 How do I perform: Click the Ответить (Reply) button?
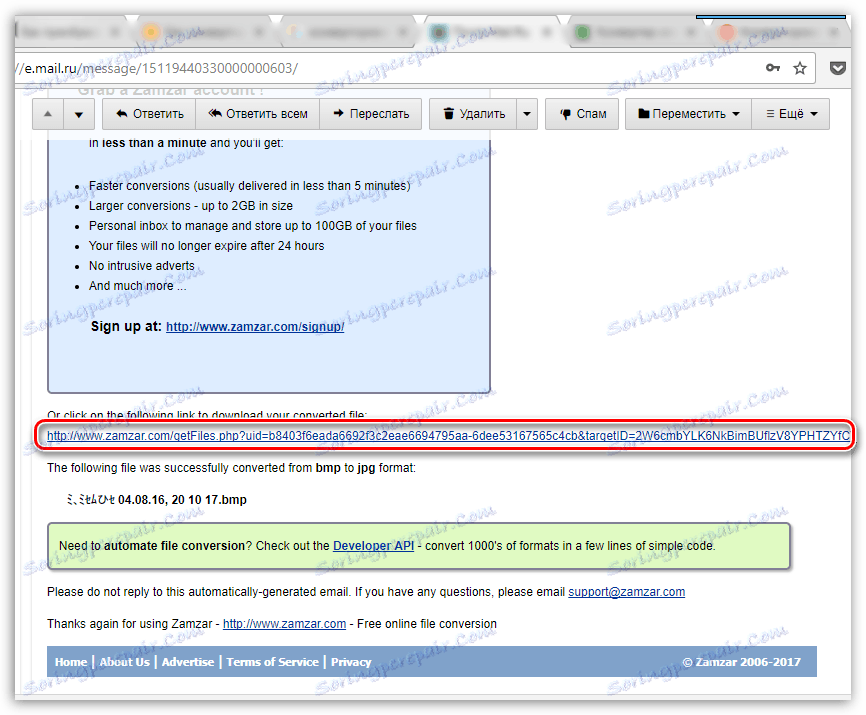(149, 114)
